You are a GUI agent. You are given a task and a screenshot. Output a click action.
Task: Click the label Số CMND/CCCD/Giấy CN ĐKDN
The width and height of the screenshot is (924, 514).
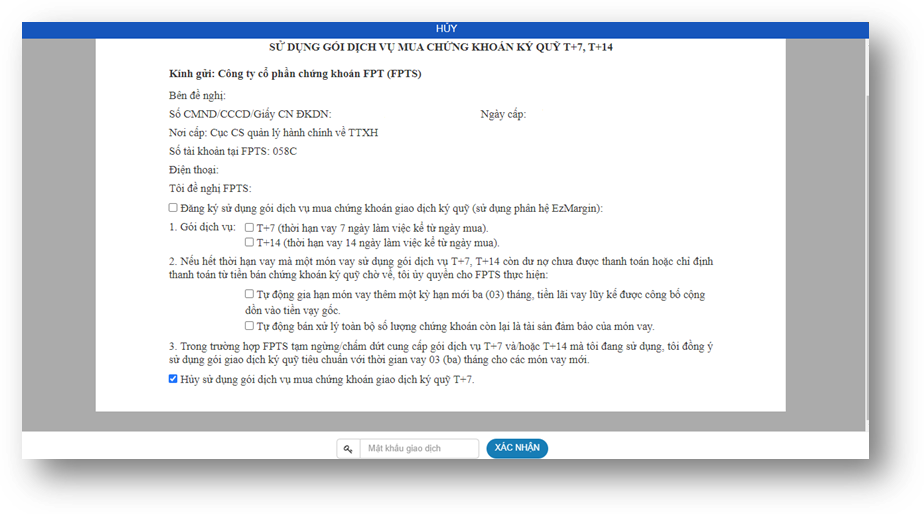pos(250,114)
